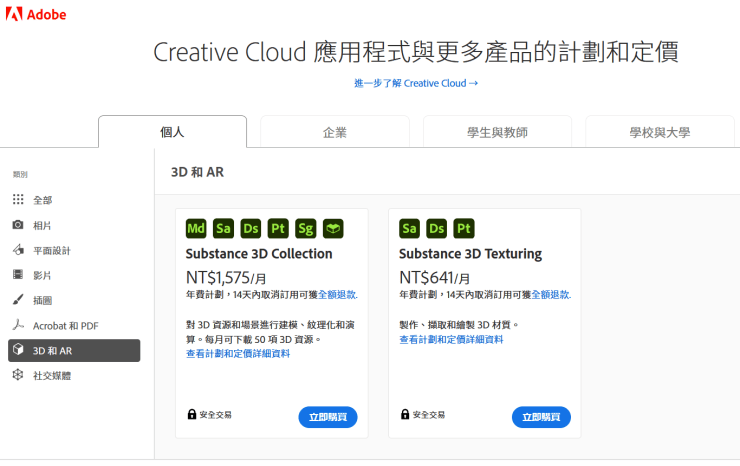Click 安全交易 text in Collection card
The width and height of the screenshot is (740, 466).
[215, 415]
